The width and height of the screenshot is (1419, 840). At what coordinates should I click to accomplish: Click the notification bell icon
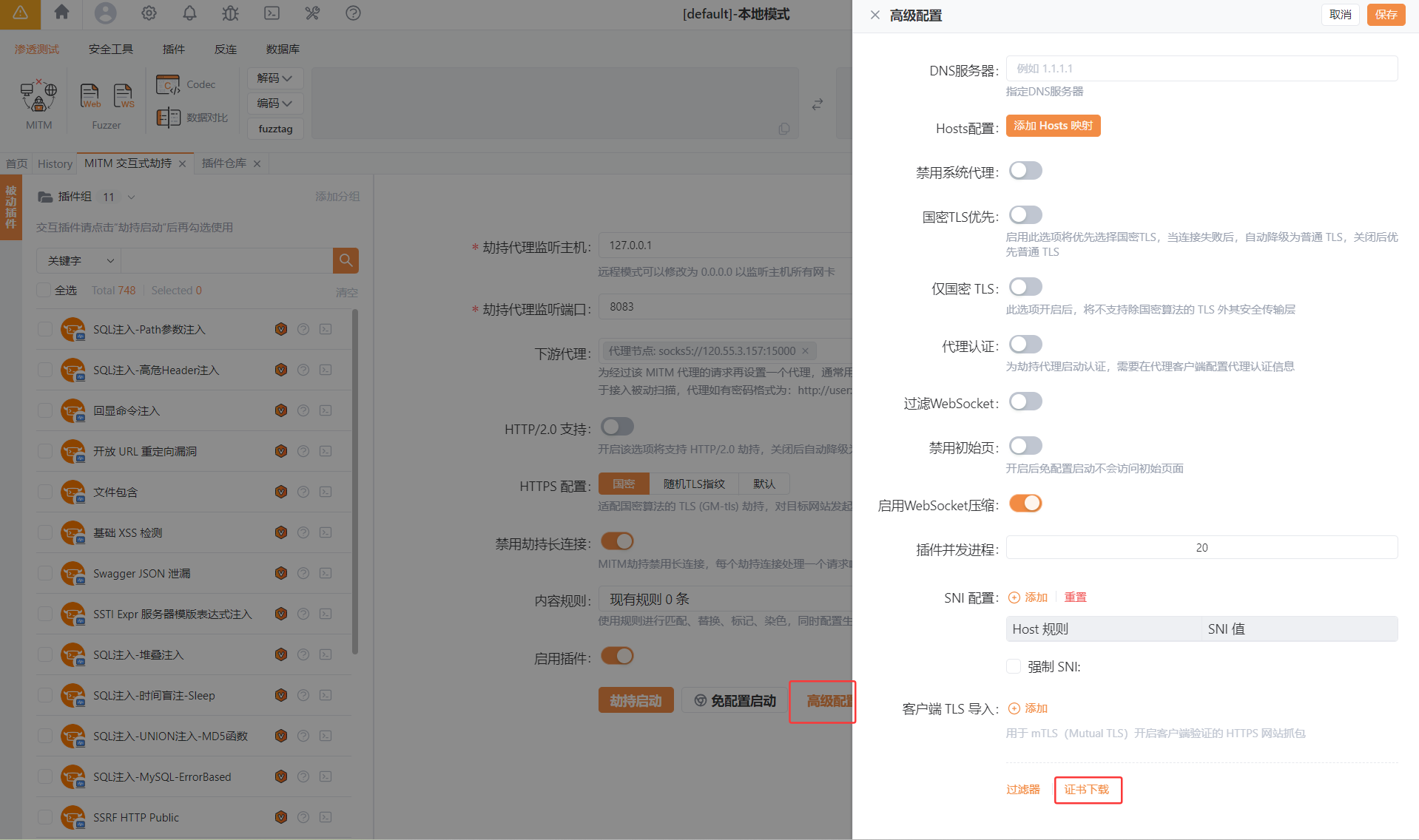coord(190,13)
